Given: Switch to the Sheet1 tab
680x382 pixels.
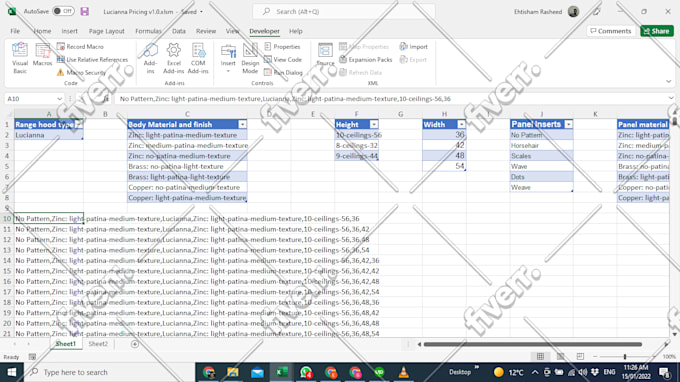Looking at the screenshot, I should click(65, 344).
